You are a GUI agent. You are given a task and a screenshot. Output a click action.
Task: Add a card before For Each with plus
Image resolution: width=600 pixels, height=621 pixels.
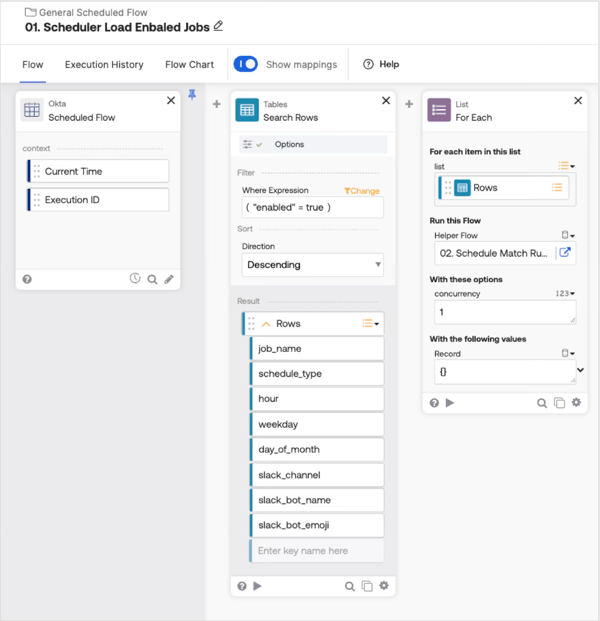pyautogui.click(x=409, y=104)
